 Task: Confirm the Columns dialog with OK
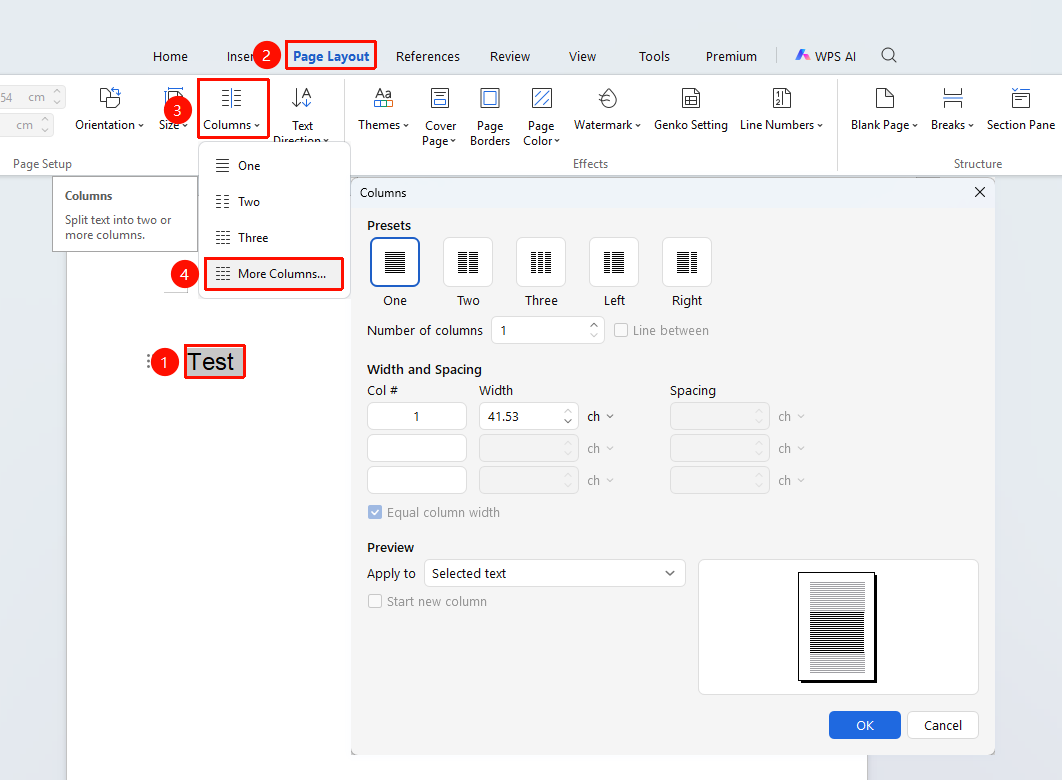865,725
